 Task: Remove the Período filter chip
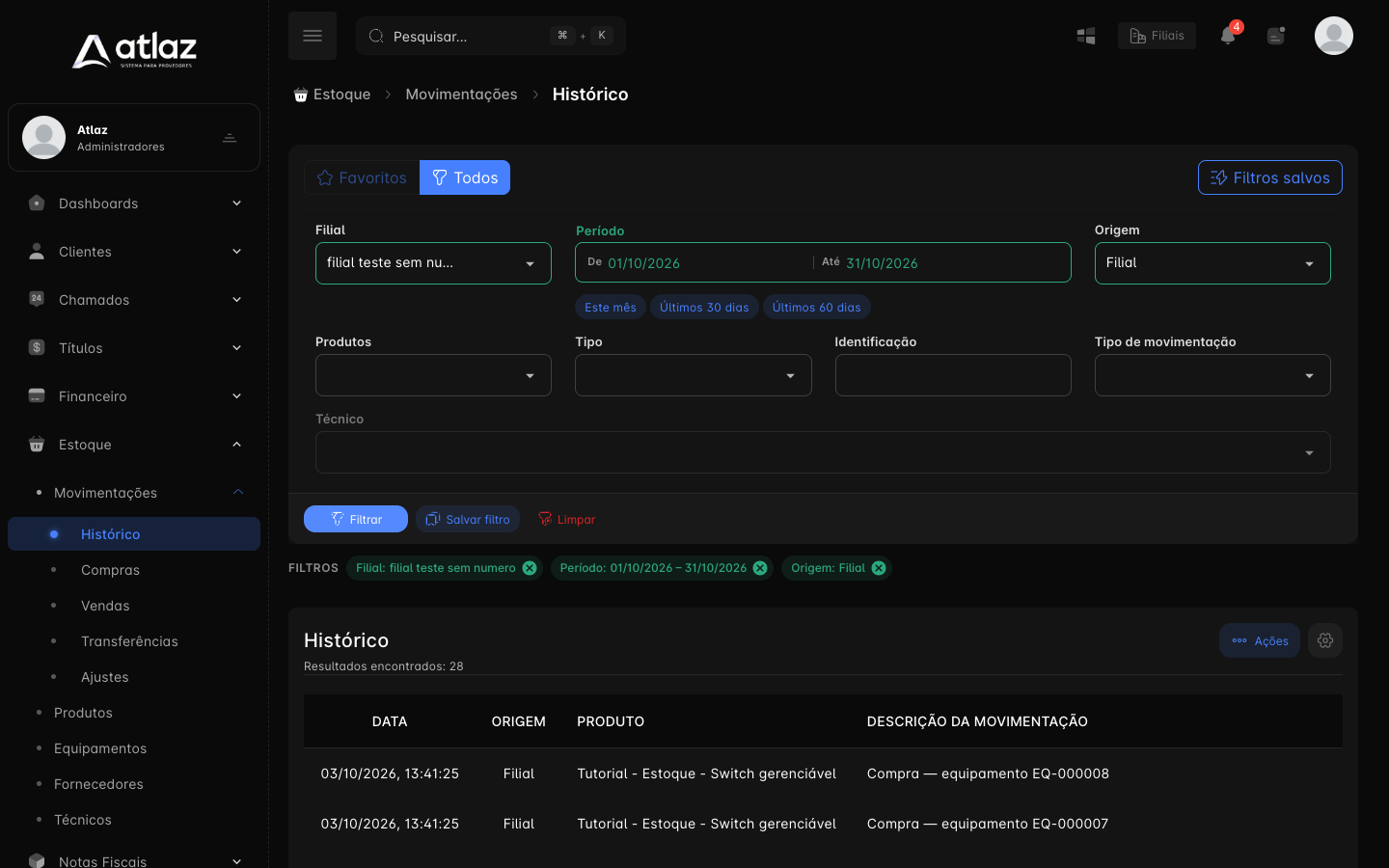click(x=760, y=568)
